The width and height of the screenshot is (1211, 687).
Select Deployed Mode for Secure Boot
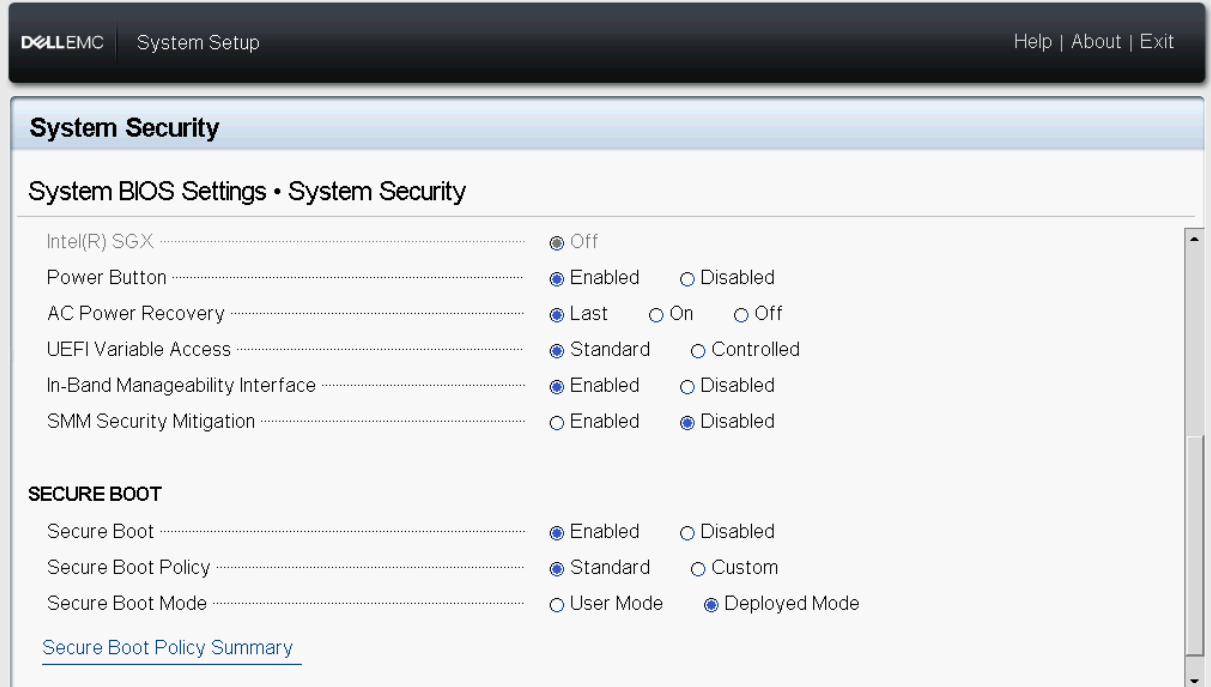711,604
